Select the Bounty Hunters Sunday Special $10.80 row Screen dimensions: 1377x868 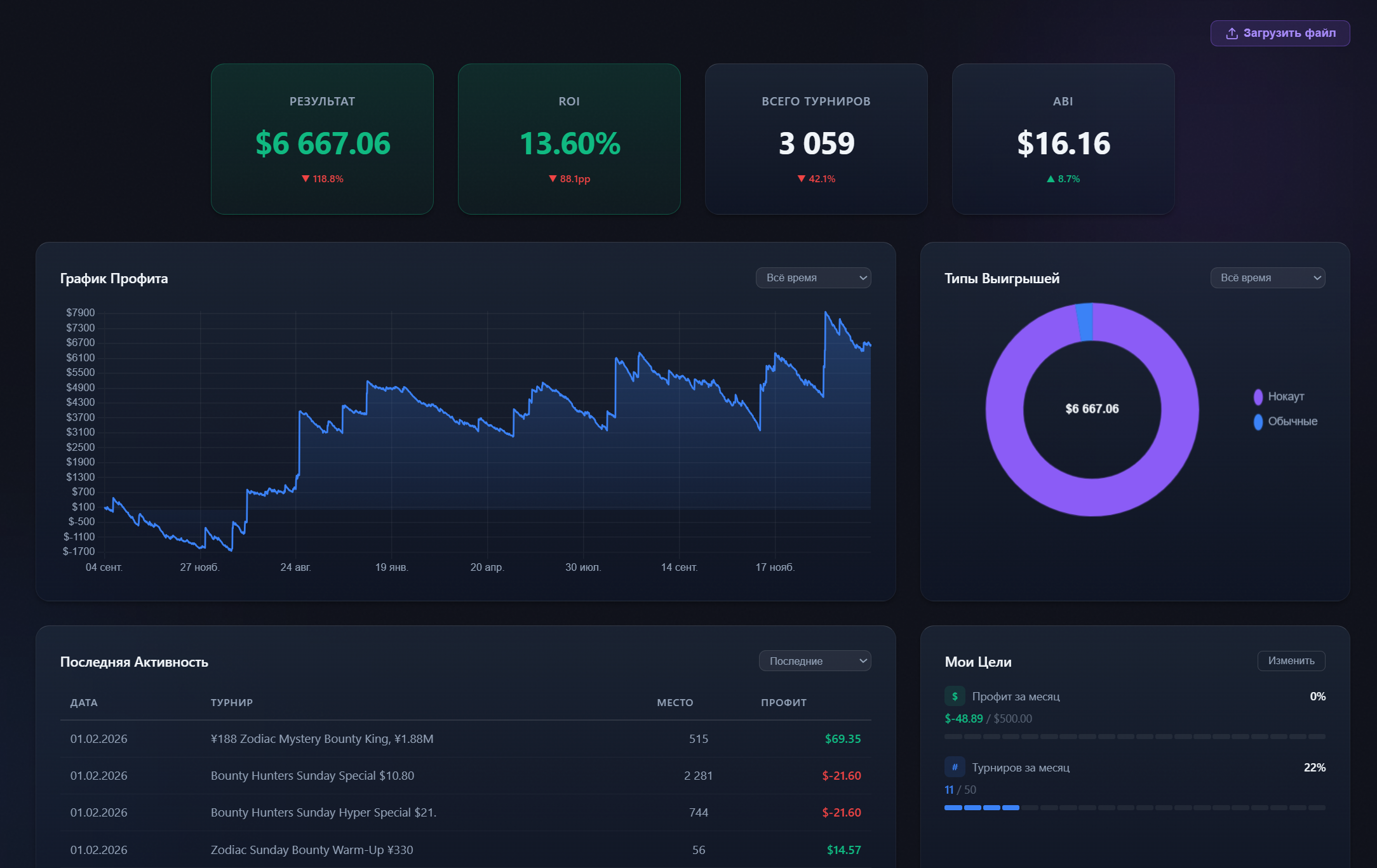pyautogui.click(x=464, y=775)
